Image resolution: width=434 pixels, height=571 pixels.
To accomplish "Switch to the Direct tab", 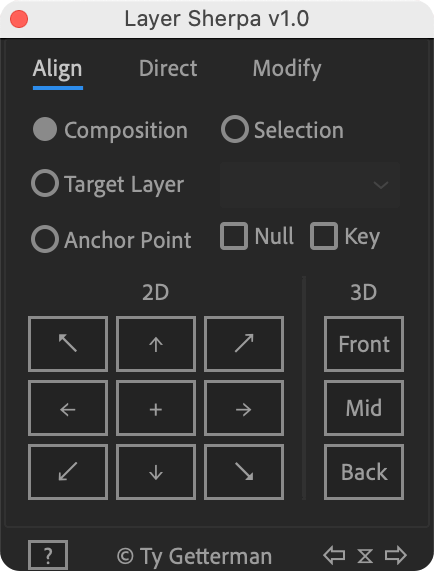I will tap(168, 68).
